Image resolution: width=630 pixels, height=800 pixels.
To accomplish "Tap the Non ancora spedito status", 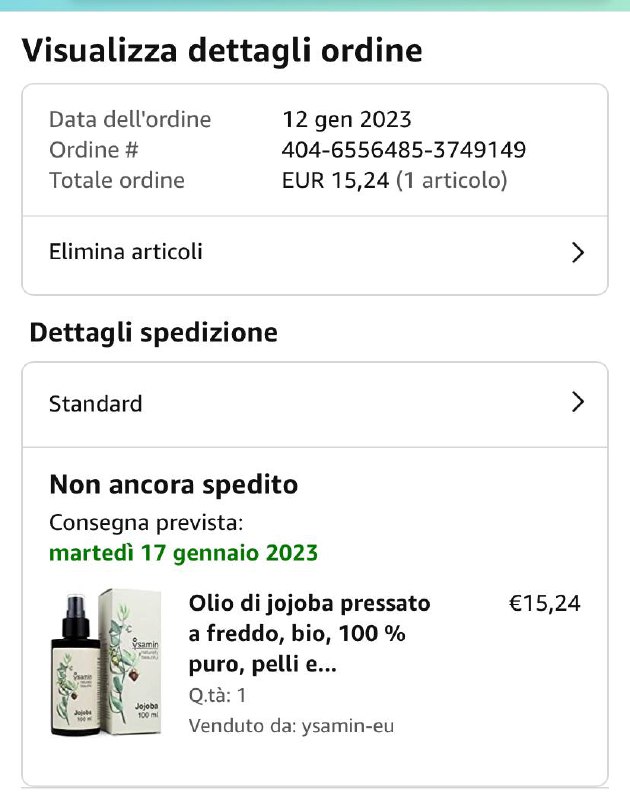I will pos(174,485).
